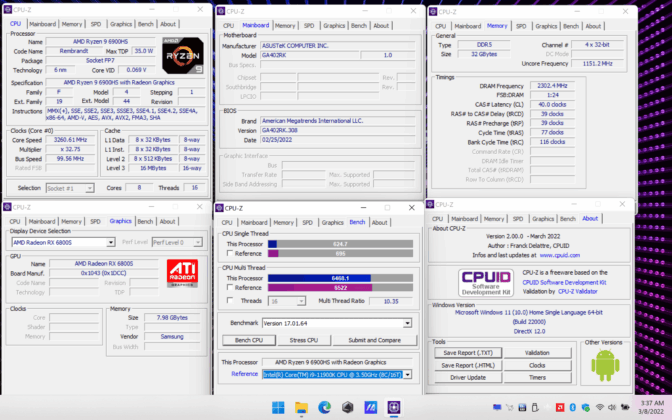
Task: Open the Reference processor i9-11900K dropdown
Action: pyautogui.click(x=337, y=374)
